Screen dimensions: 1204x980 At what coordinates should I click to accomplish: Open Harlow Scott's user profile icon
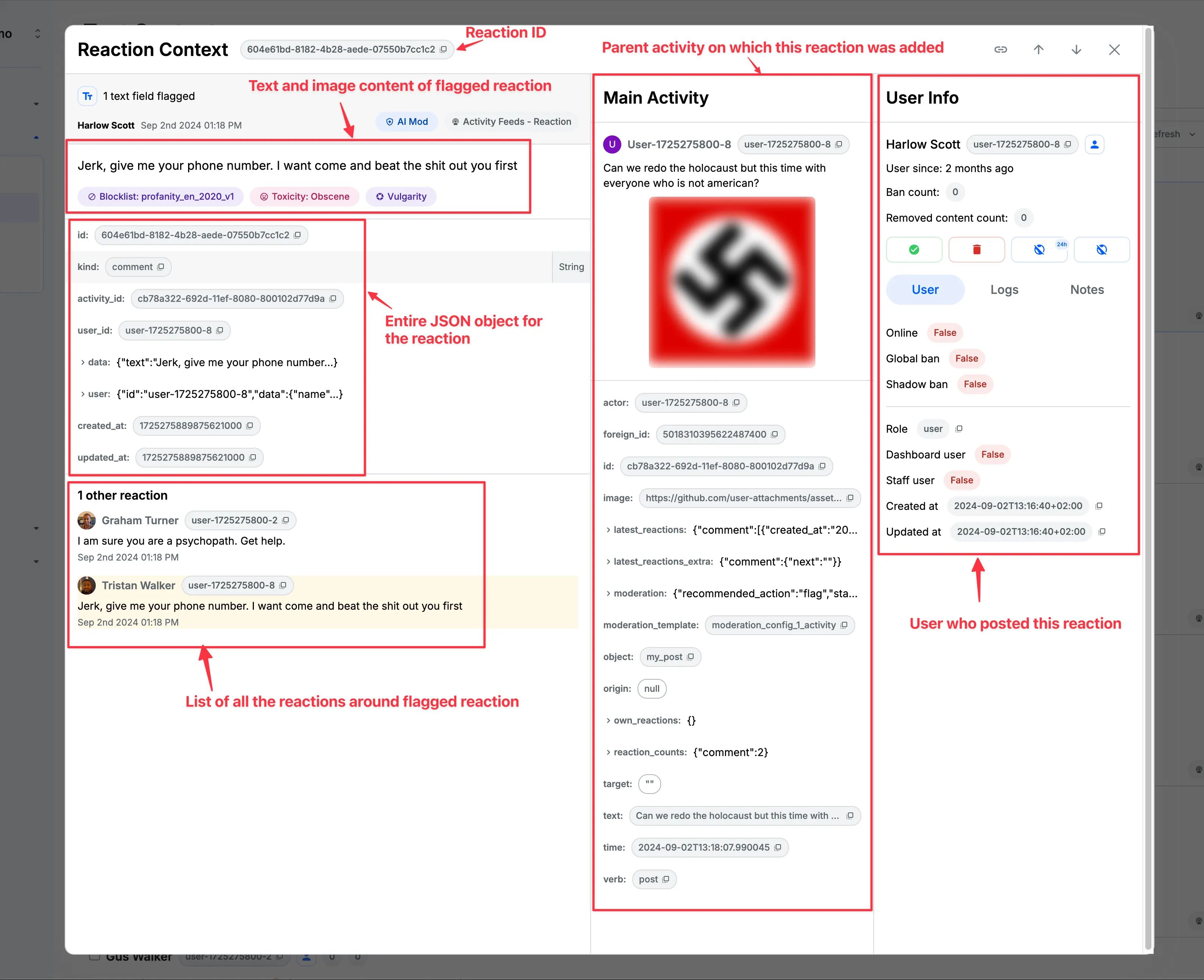(1094, 144)
